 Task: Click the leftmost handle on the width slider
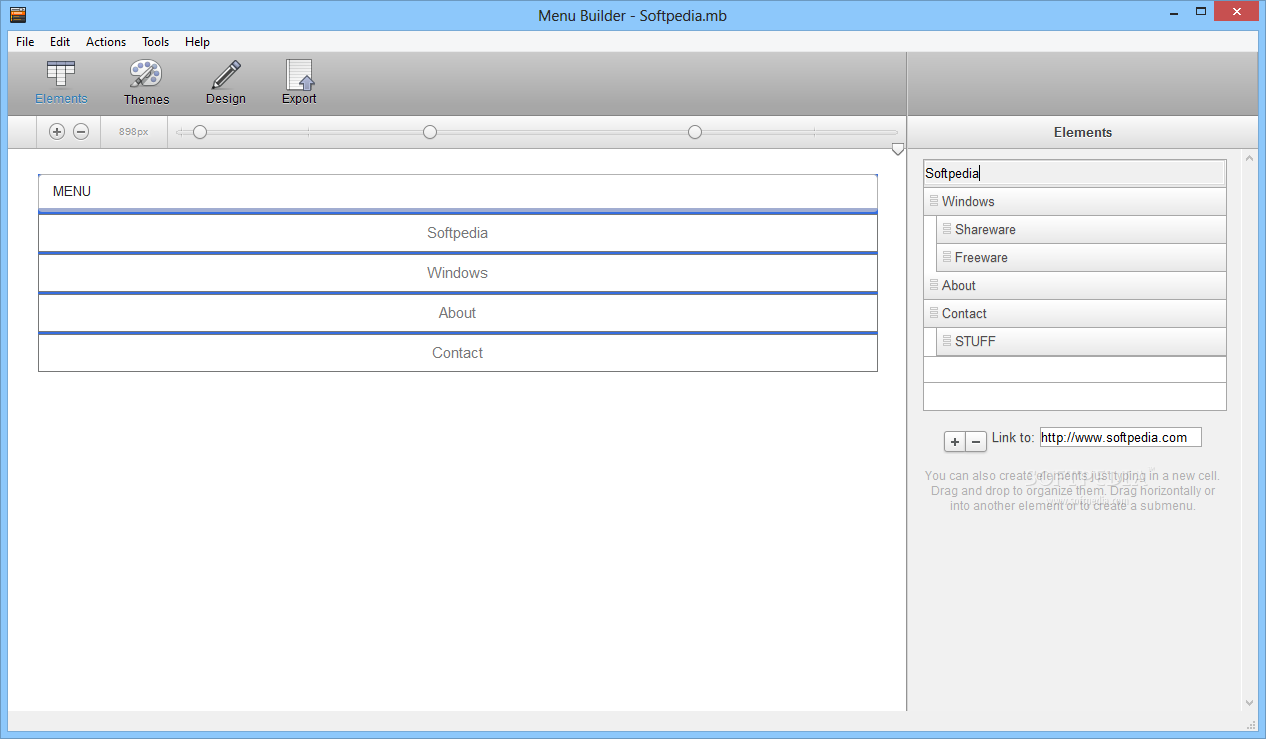pyautogui.click(x=200, y=132)
